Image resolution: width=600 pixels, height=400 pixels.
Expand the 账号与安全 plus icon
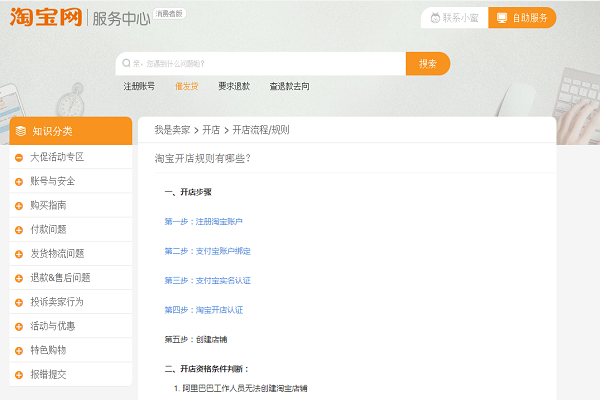19,181
